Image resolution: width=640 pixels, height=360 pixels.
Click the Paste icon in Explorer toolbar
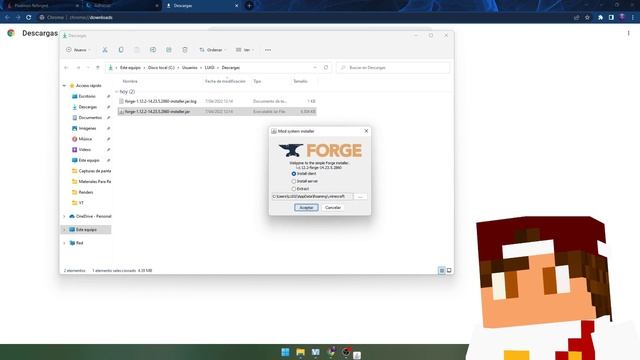(x=137, y=50)
